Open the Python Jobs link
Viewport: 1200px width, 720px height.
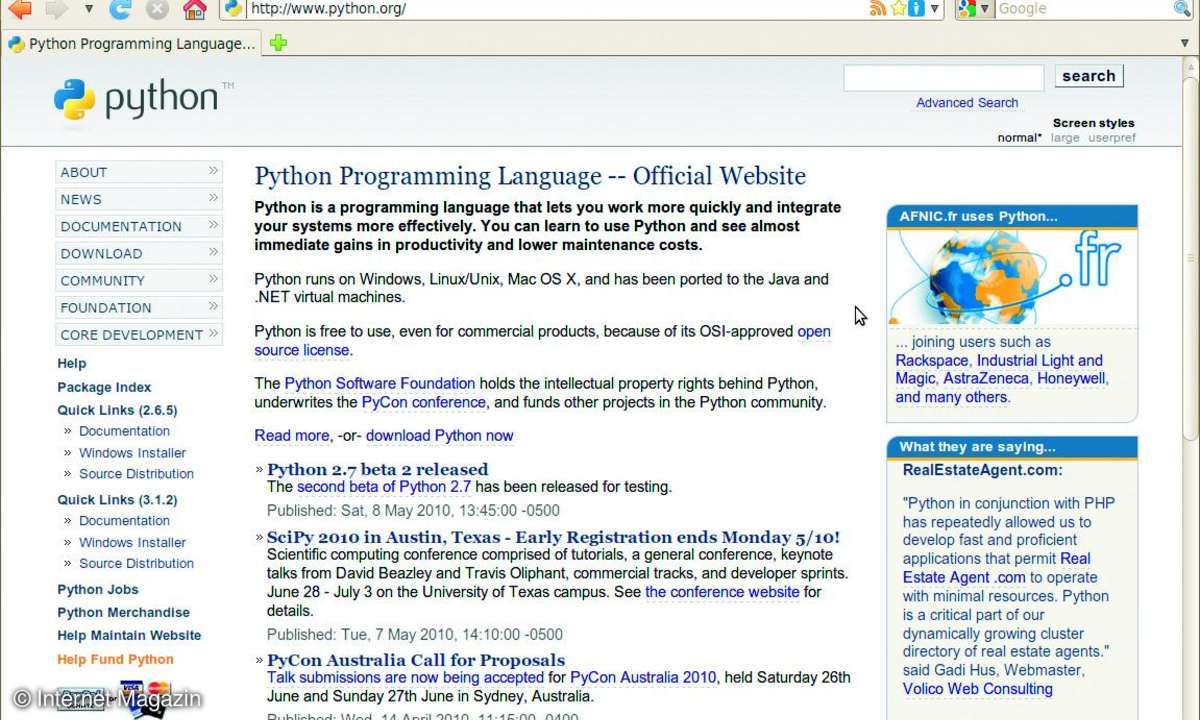[x=98, y=589]
